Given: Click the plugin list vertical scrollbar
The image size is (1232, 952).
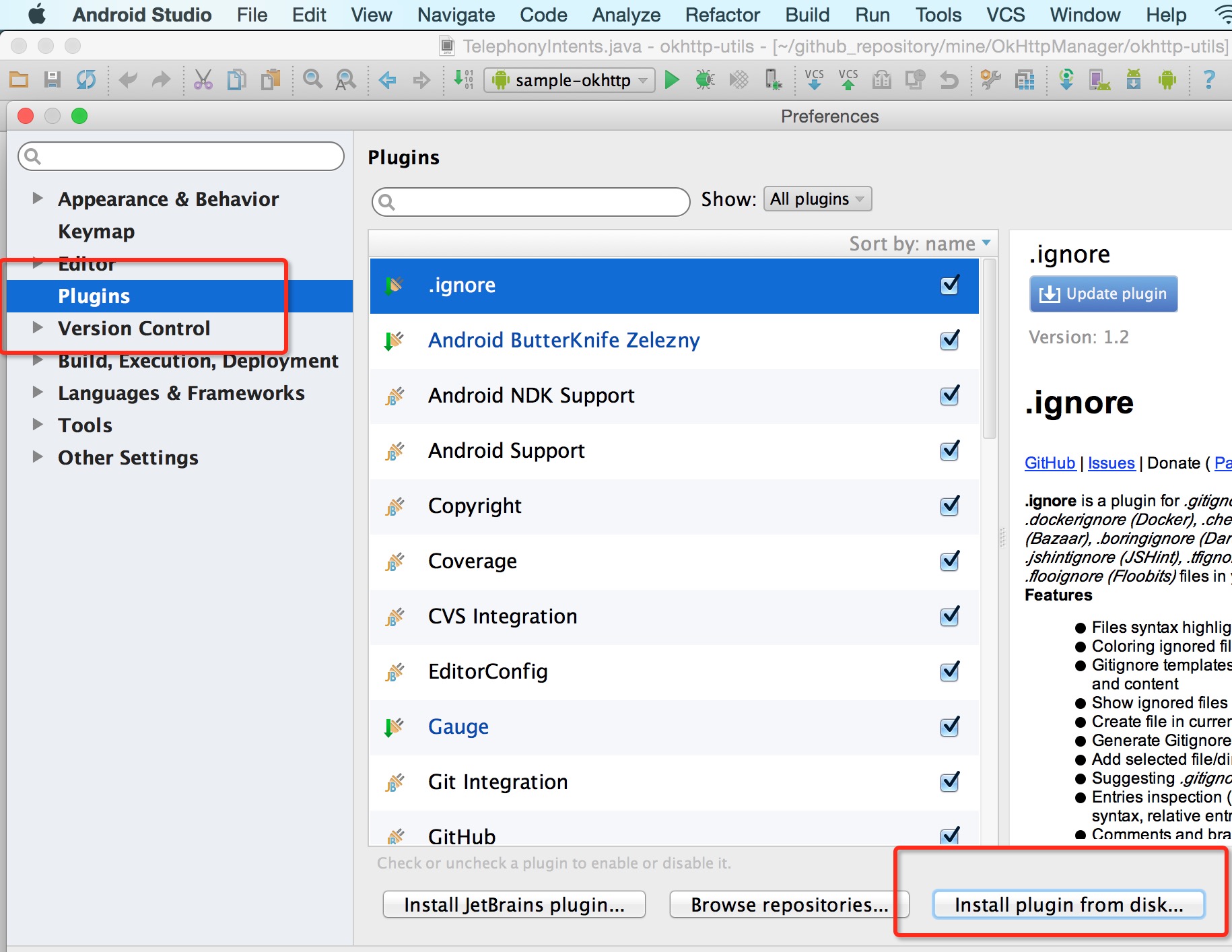Looking at the screenshot, I should (989, 350).
